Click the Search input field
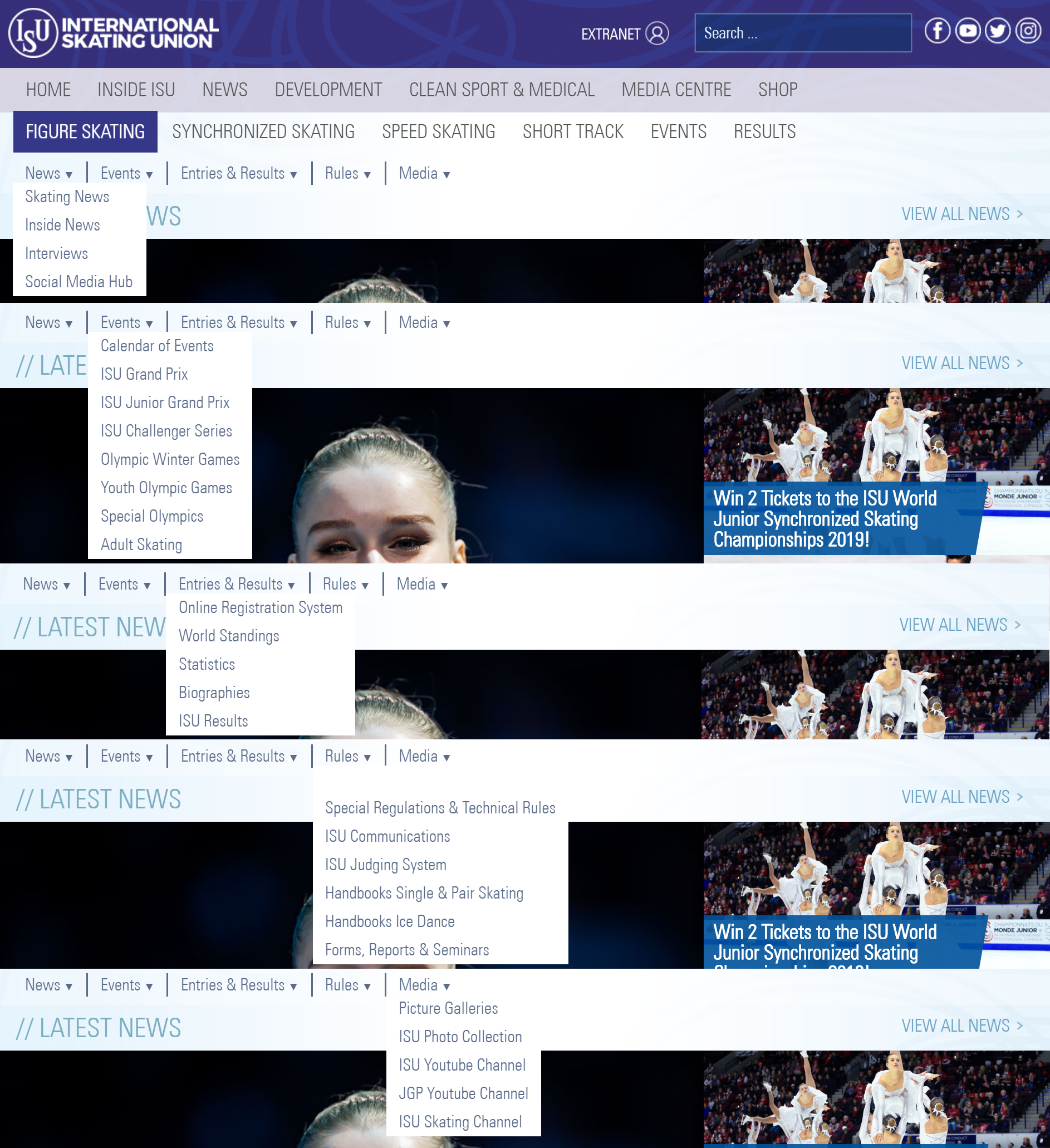Screen dimensions: 1050x1148 (x=803, y=33)
